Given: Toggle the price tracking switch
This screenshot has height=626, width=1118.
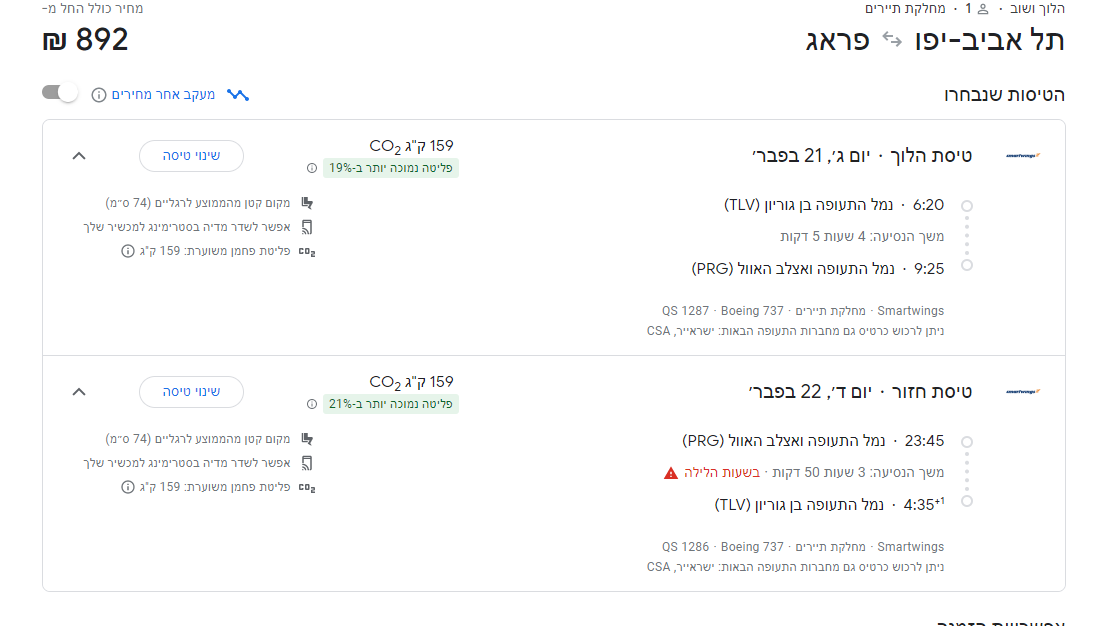Looking at the screenshot, I should pyautogui.click(x=59, y=94).
